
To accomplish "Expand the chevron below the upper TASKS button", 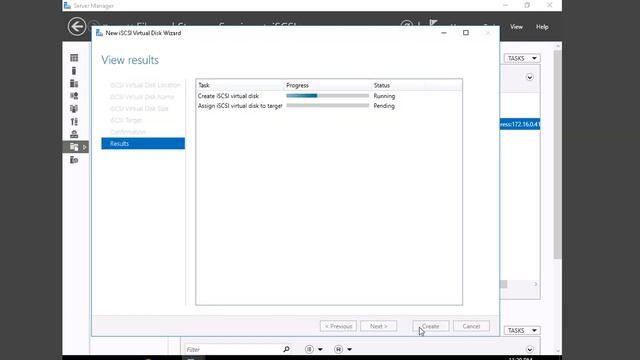I will tap(529, 77).
